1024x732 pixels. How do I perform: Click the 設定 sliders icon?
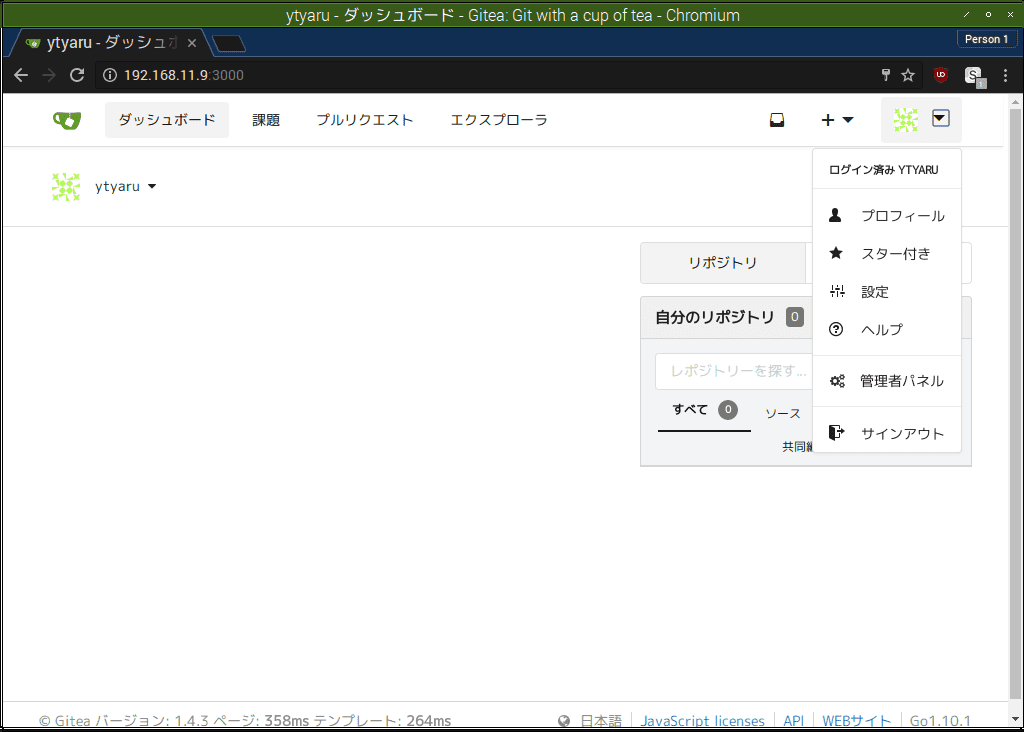(835, 291)
